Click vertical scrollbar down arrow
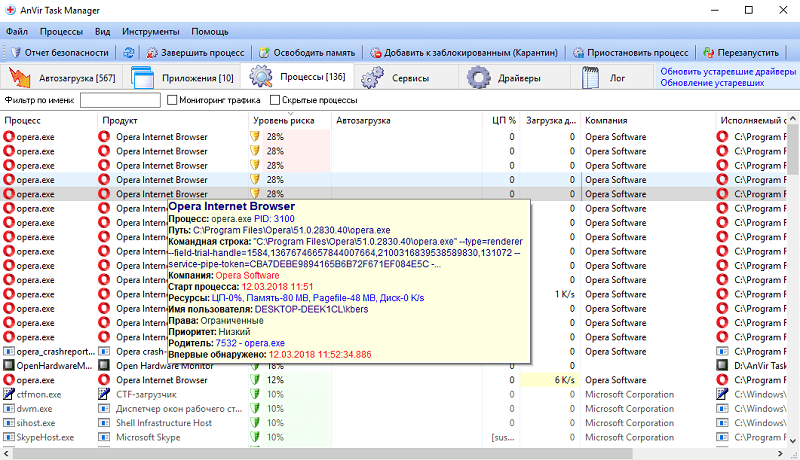800x460 pixels. click(792, 441)
